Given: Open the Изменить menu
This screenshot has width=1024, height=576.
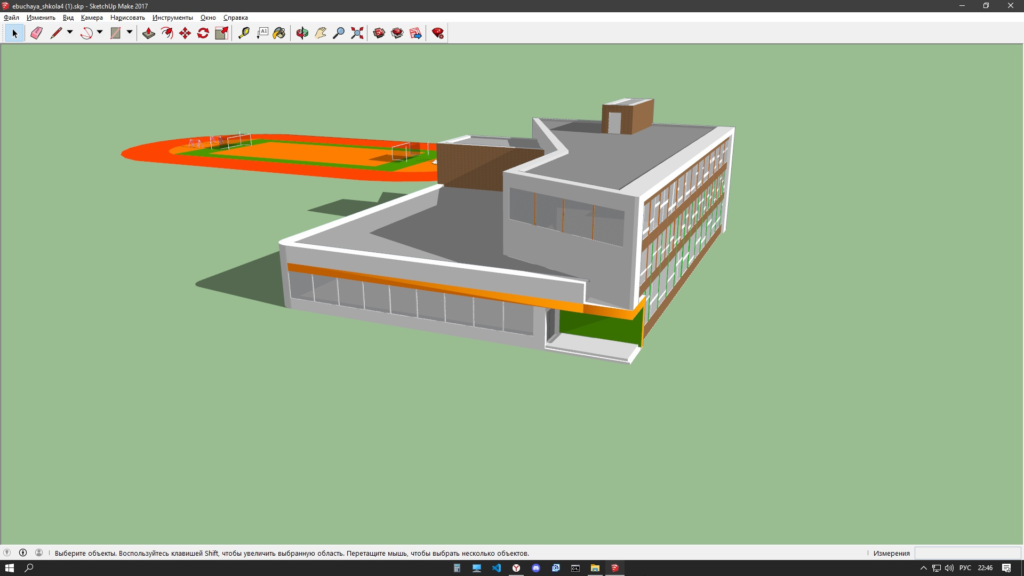Looking at the screenshot, I should [41, 18].
